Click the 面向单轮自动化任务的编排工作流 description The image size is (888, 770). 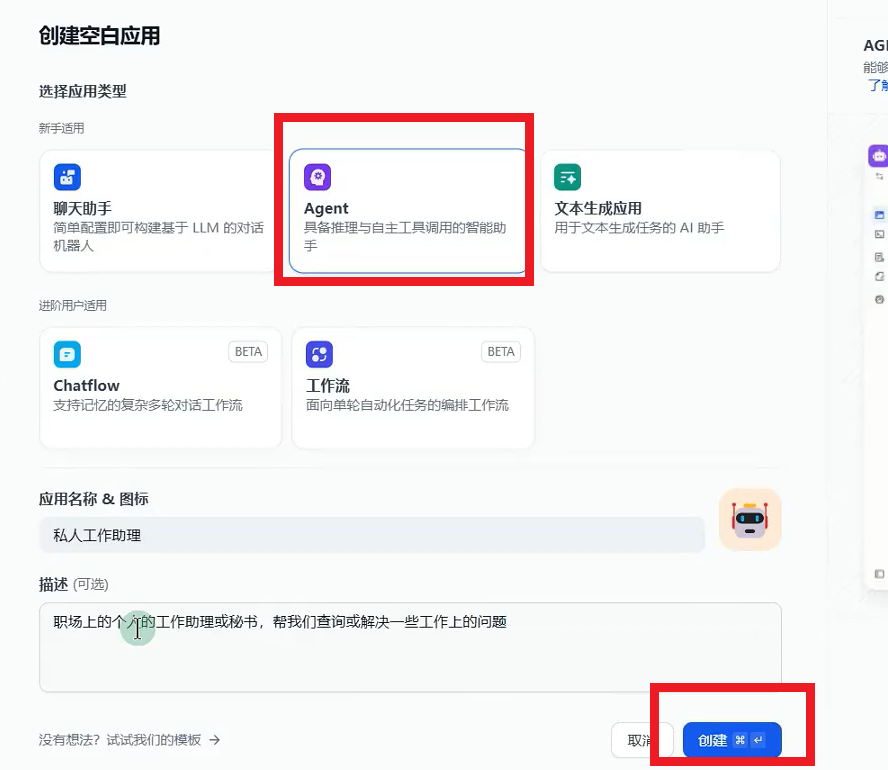point(407,405)
